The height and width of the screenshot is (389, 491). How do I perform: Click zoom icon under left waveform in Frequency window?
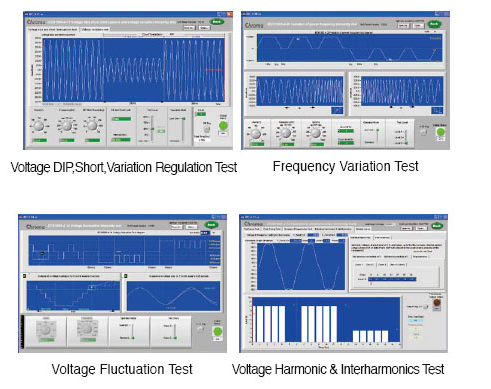(337, 110)
